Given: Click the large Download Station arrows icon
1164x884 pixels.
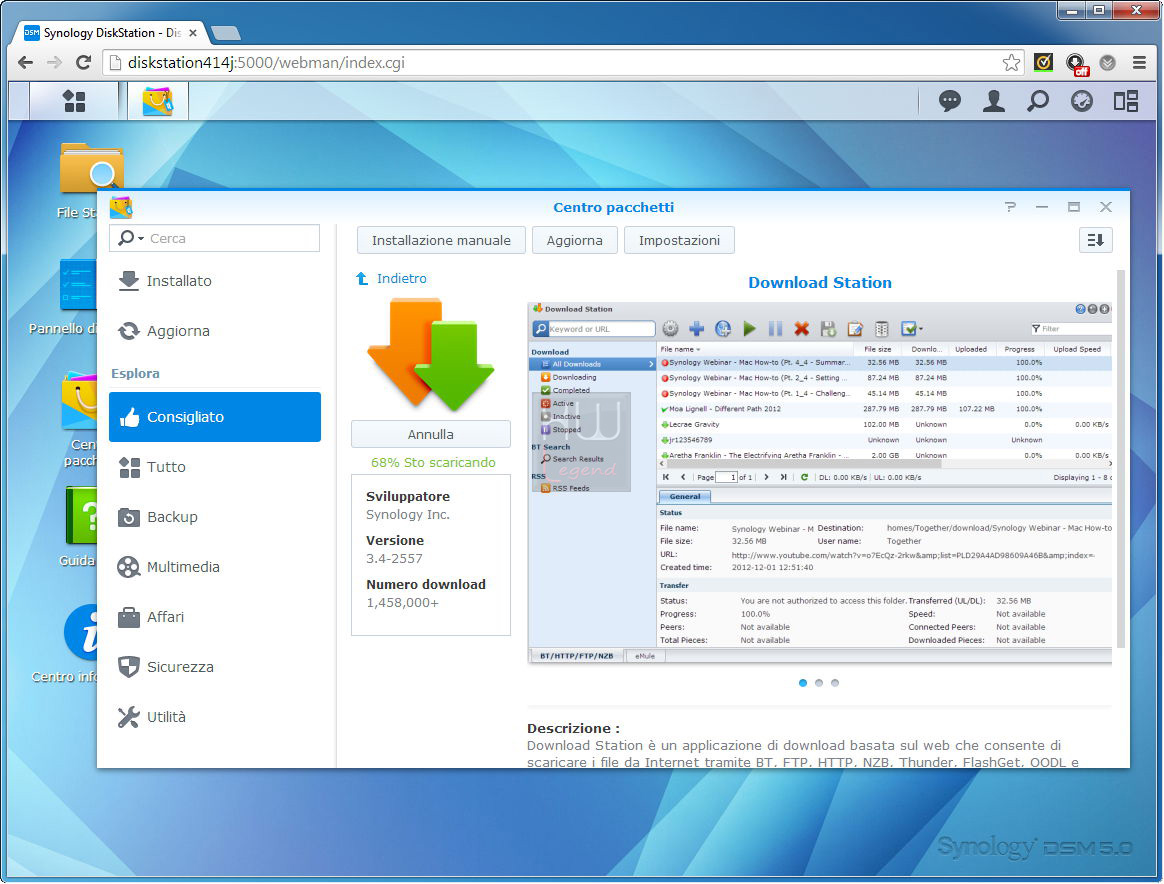Looking at the screenshot, I should click(431, 355).
